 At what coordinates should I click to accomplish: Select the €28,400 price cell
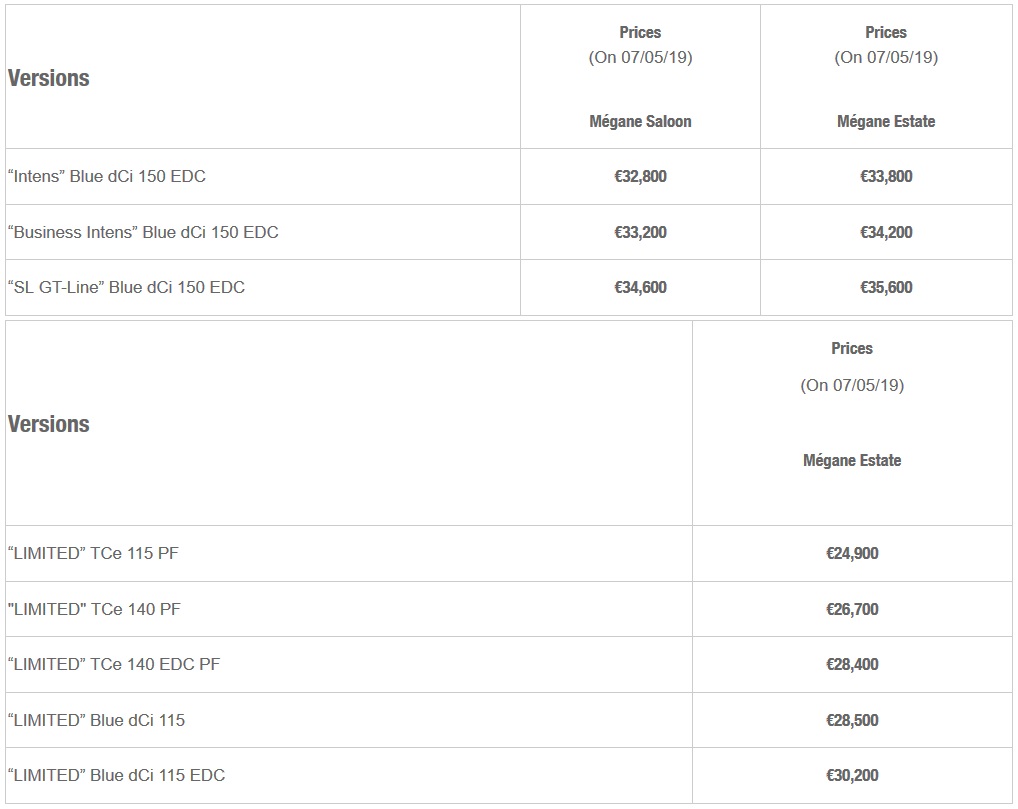(852, 664)
